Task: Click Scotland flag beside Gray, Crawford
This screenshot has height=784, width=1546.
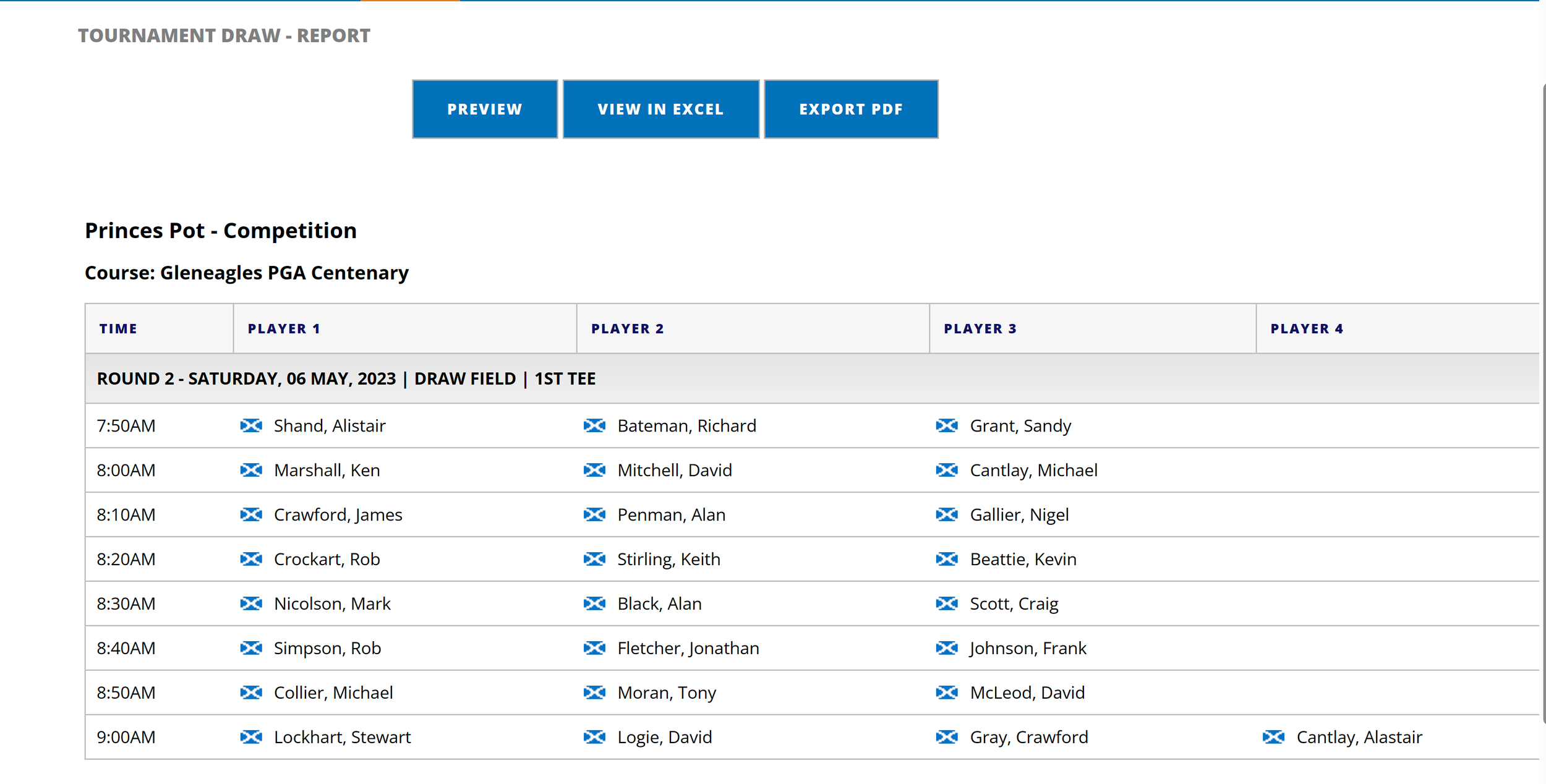Action: coord(947,737)
